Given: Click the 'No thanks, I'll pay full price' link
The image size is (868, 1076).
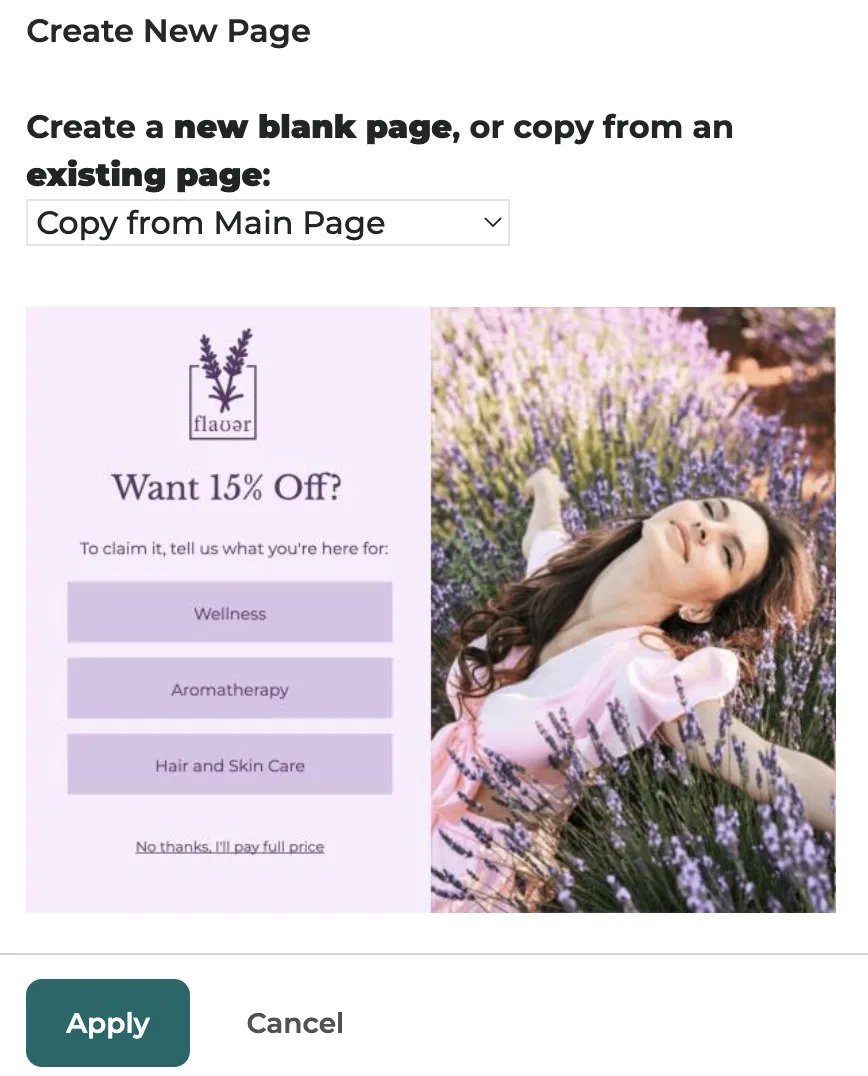Looking at the screenshot, I should [230, 847].
